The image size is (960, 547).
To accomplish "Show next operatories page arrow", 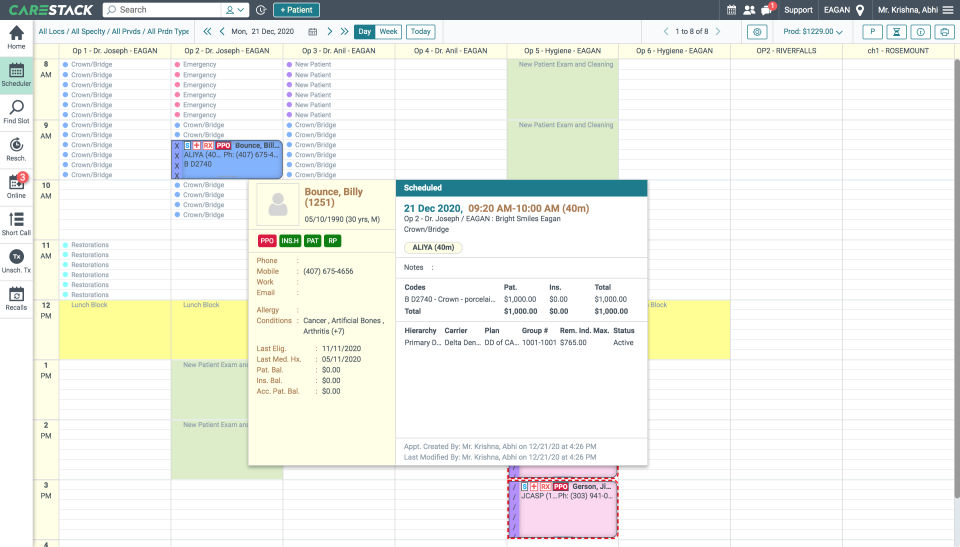I will click(x=718, y=31).
